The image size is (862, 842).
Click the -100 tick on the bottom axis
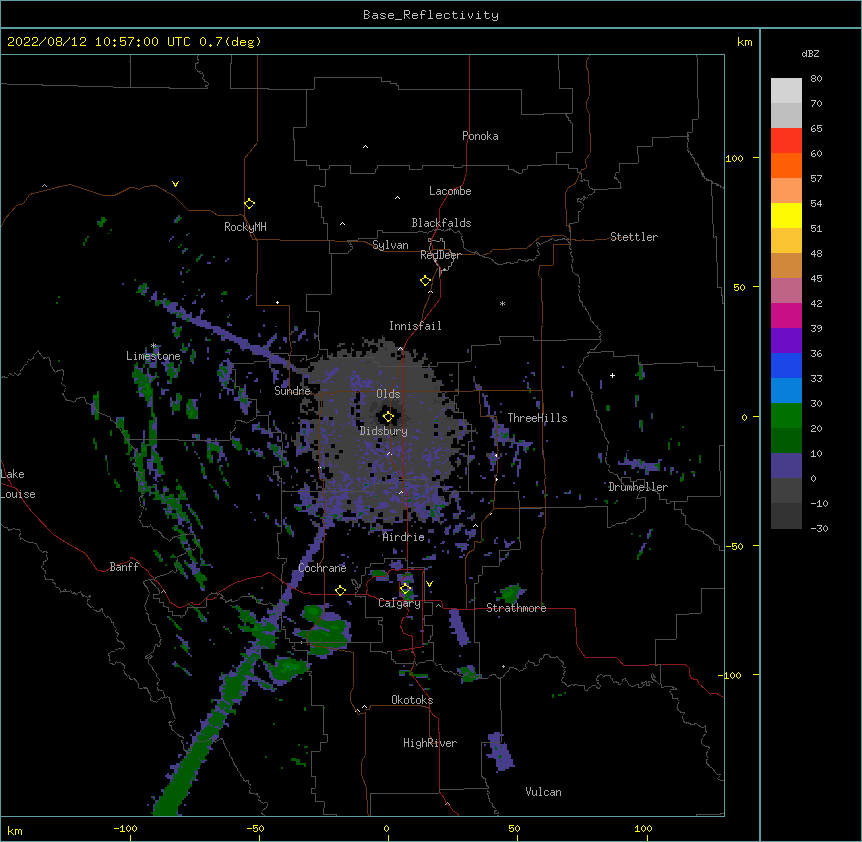point(125,828)
